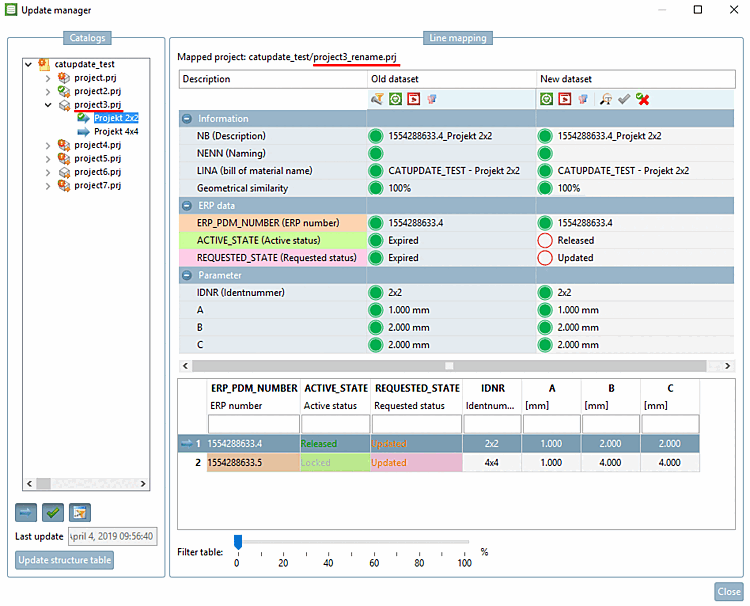The width and height of the screenshot is (750, 606).
Task: Click the ACTIVE_STATE column header in table
Action: point(334,388)
